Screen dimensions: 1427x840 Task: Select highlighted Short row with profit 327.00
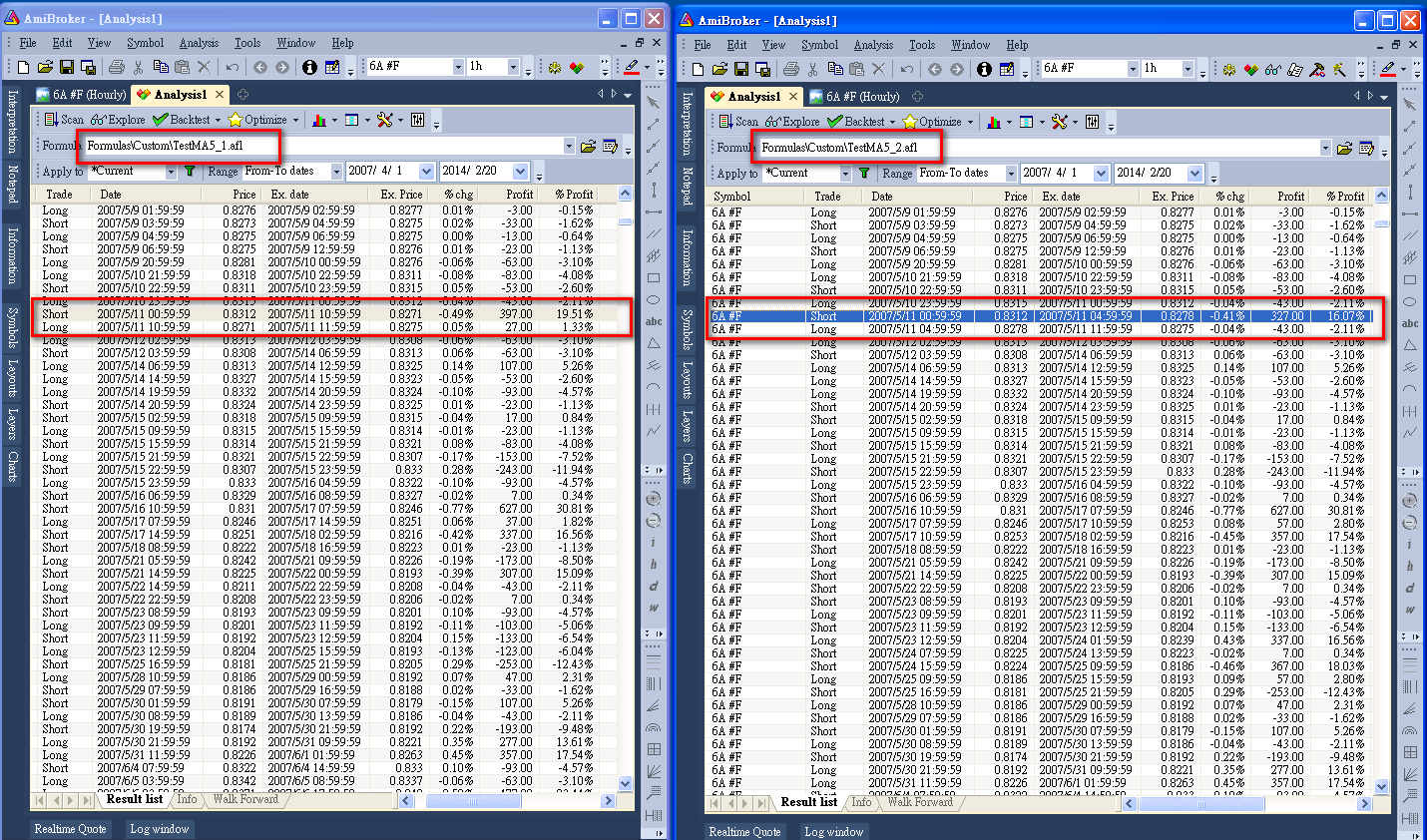[1040, 316]
